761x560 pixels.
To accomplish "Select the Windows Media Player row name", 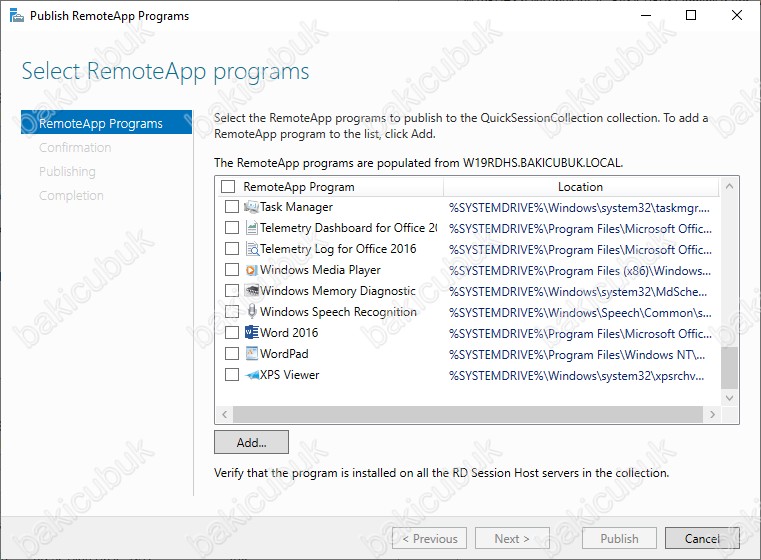I will (320, 270).
